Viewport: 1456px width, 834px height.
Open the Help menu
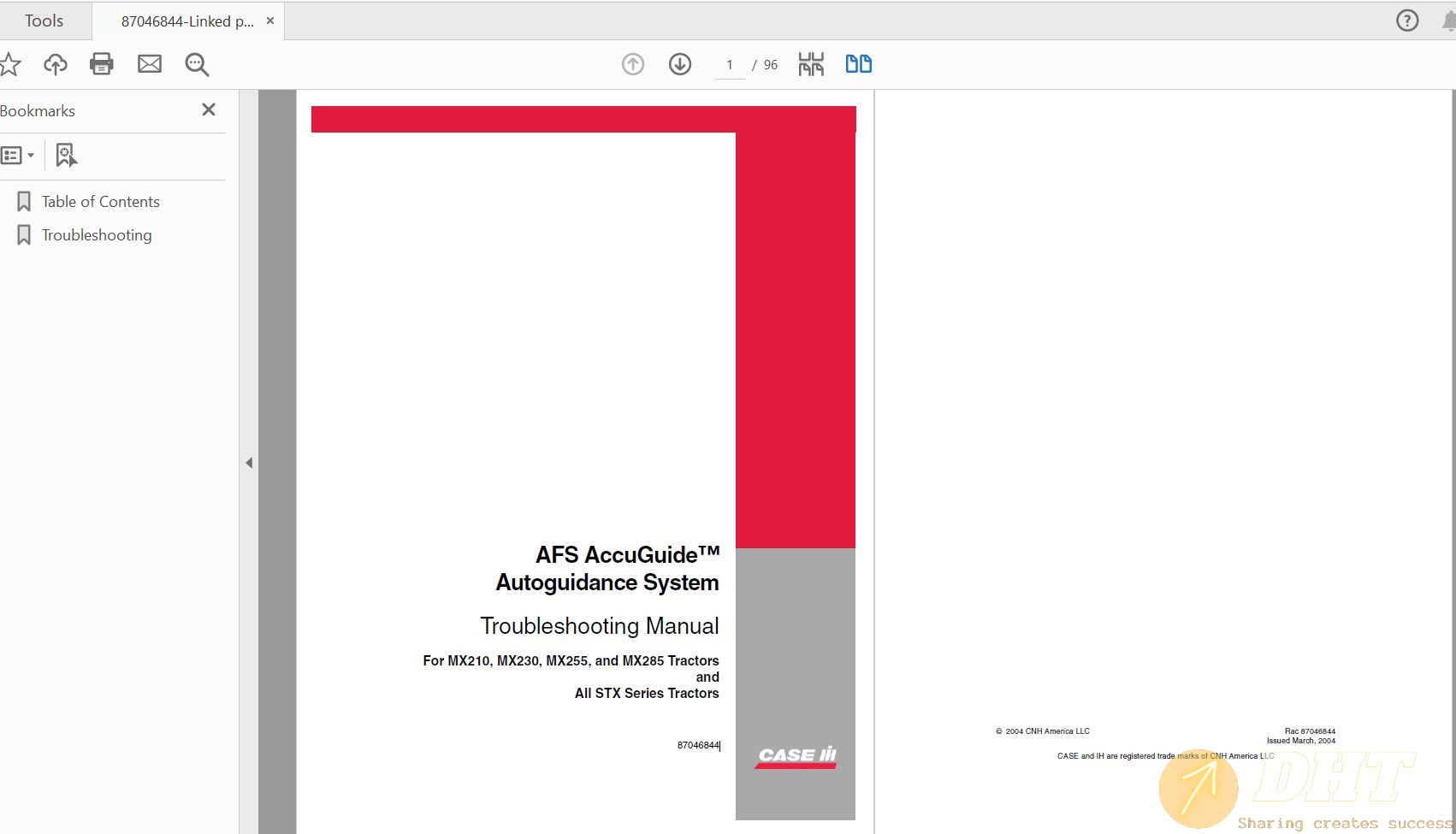coord(1406,20)
